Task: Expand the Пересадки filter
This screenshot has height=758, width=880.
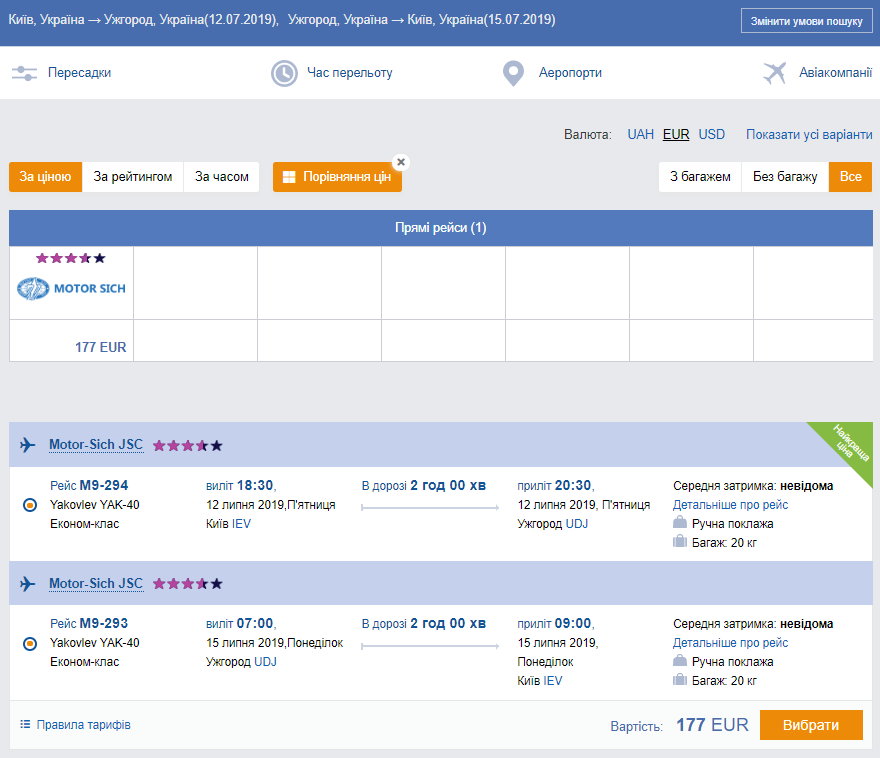Action: [79, 73]
